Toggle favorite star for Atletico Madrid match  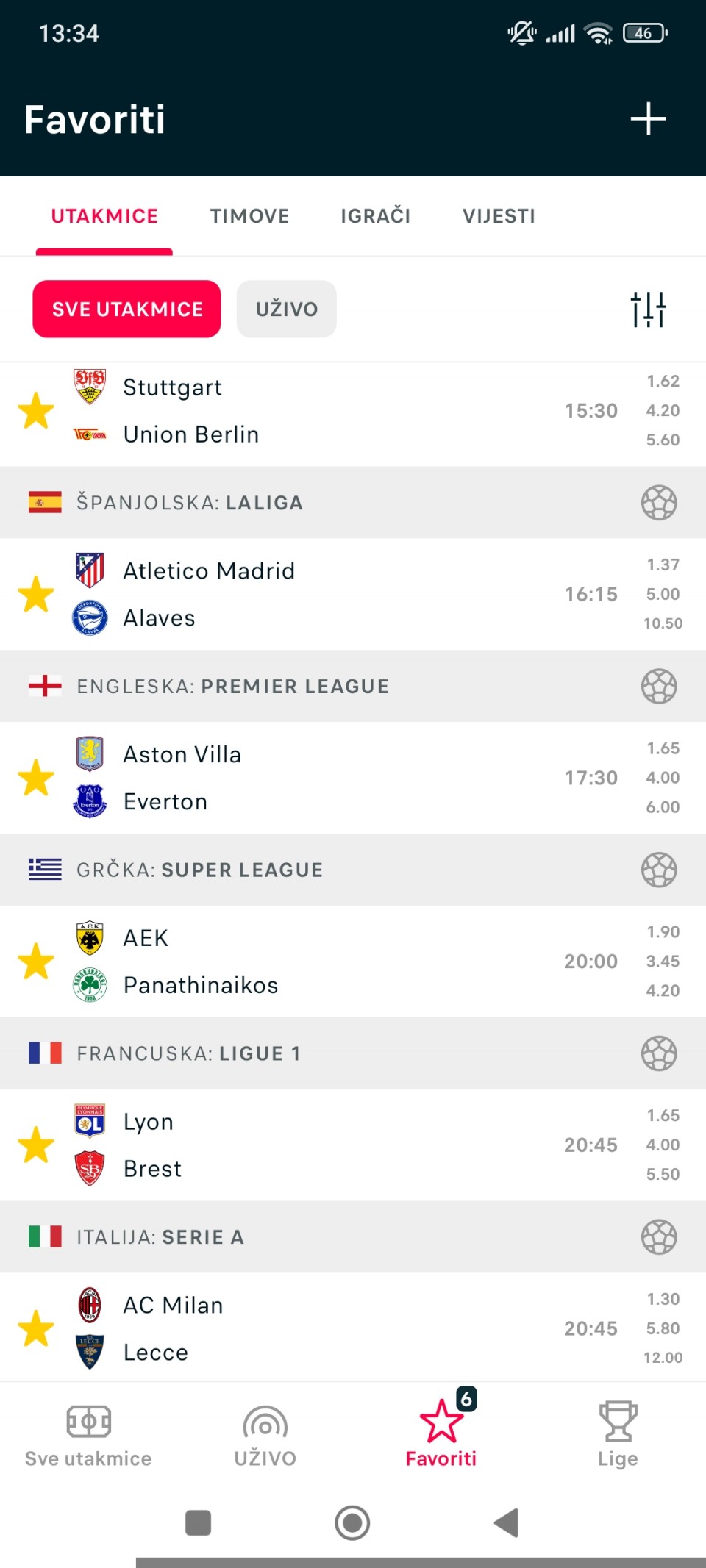pyautogui.click(x=36, y=594)
